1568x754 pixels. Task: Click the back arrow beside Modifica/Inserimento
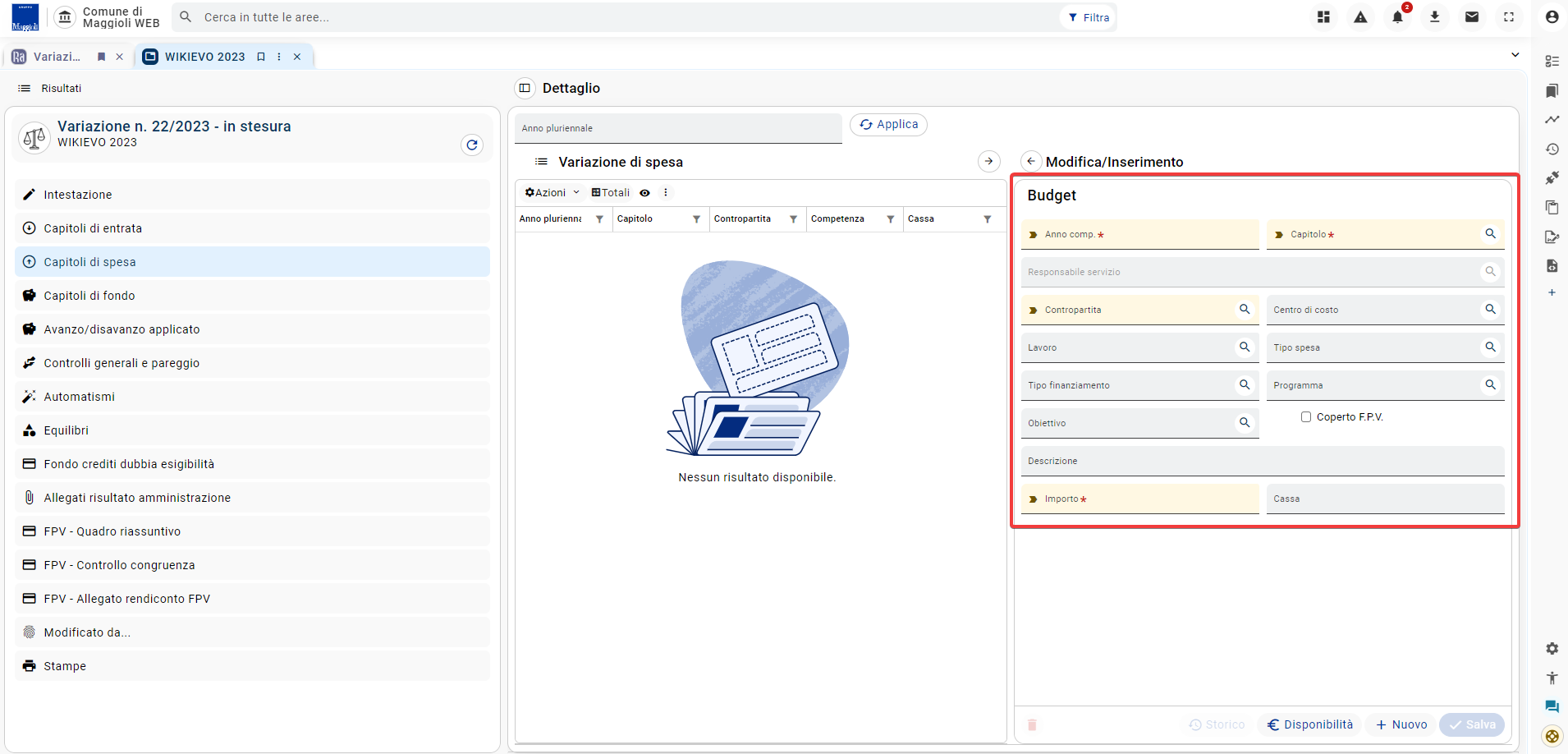(x=1031, y=162)
